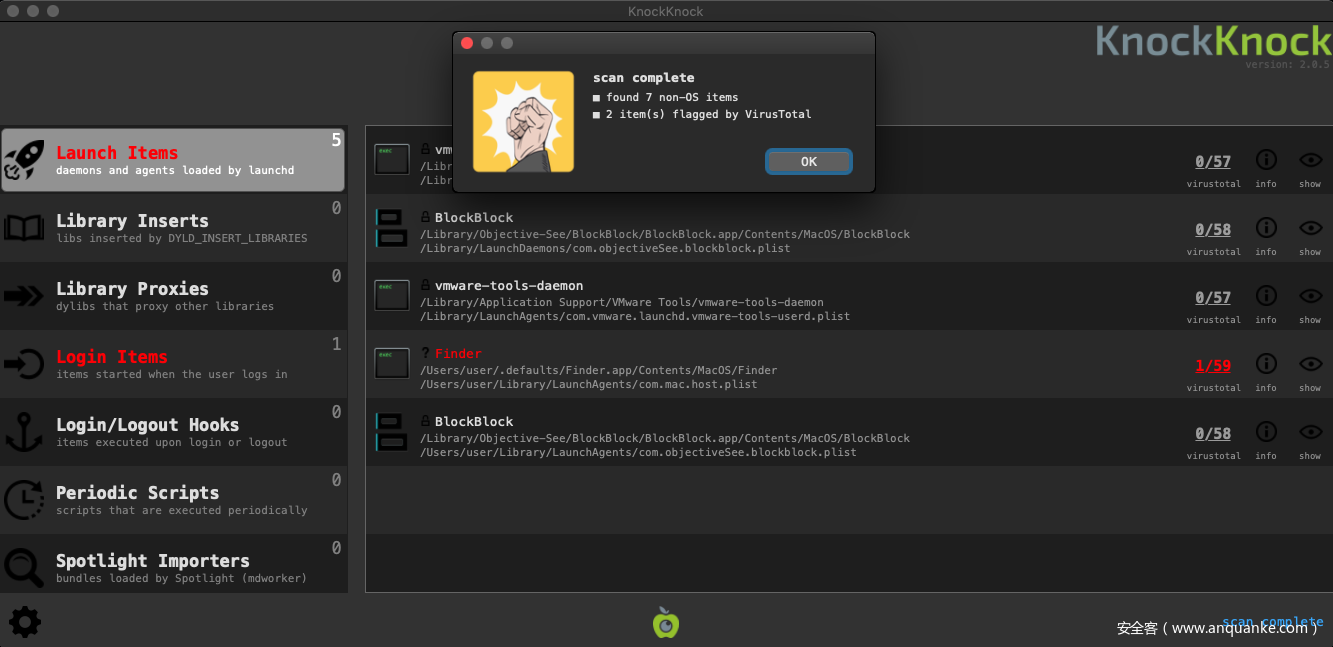Click com.mac.host.plist path text
Screen dimensions: 1333x647
point(589,385)
